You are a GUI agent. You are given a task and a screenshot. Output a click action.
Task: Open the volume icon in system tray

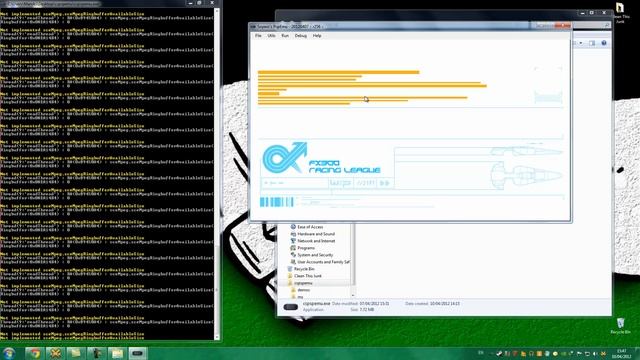click(x=595, y=353)
